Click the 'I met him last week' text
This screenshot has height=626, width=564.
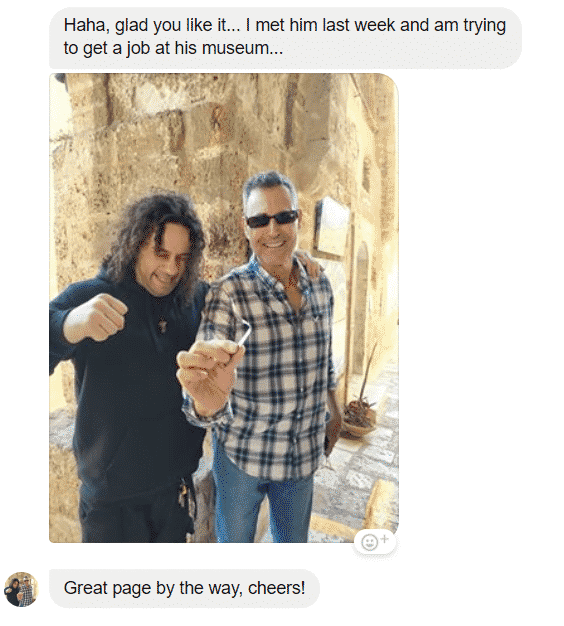(x=319, y=26)
